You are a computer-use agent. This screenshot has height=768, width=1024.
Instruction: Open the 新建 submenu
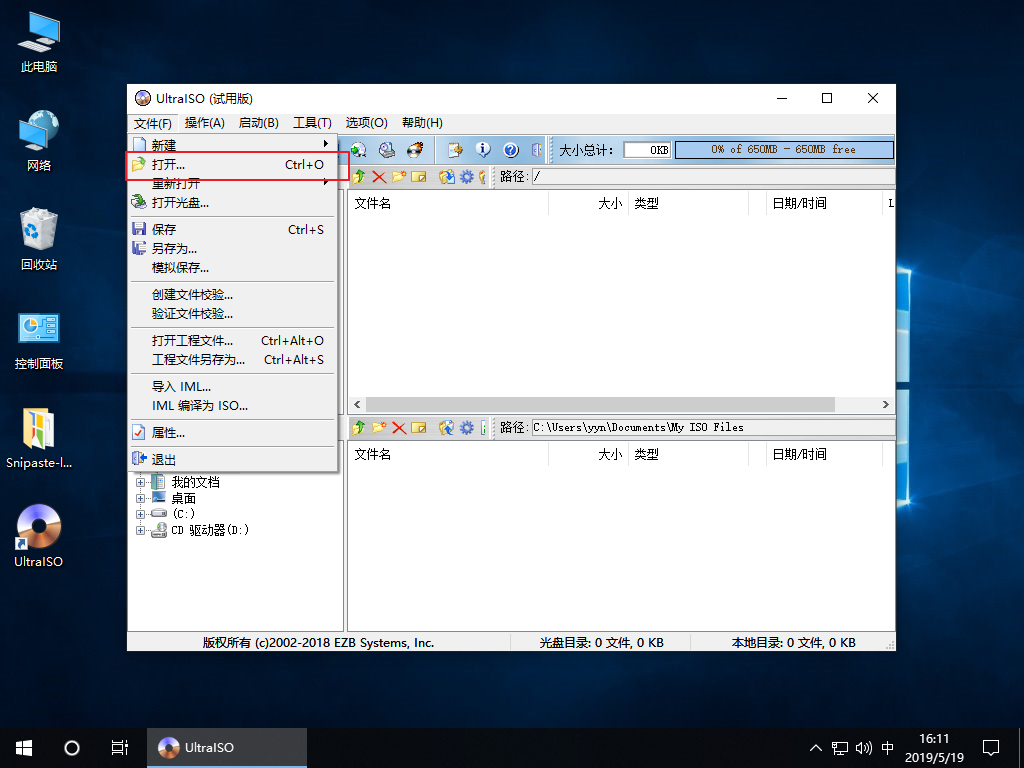point(232,145)
